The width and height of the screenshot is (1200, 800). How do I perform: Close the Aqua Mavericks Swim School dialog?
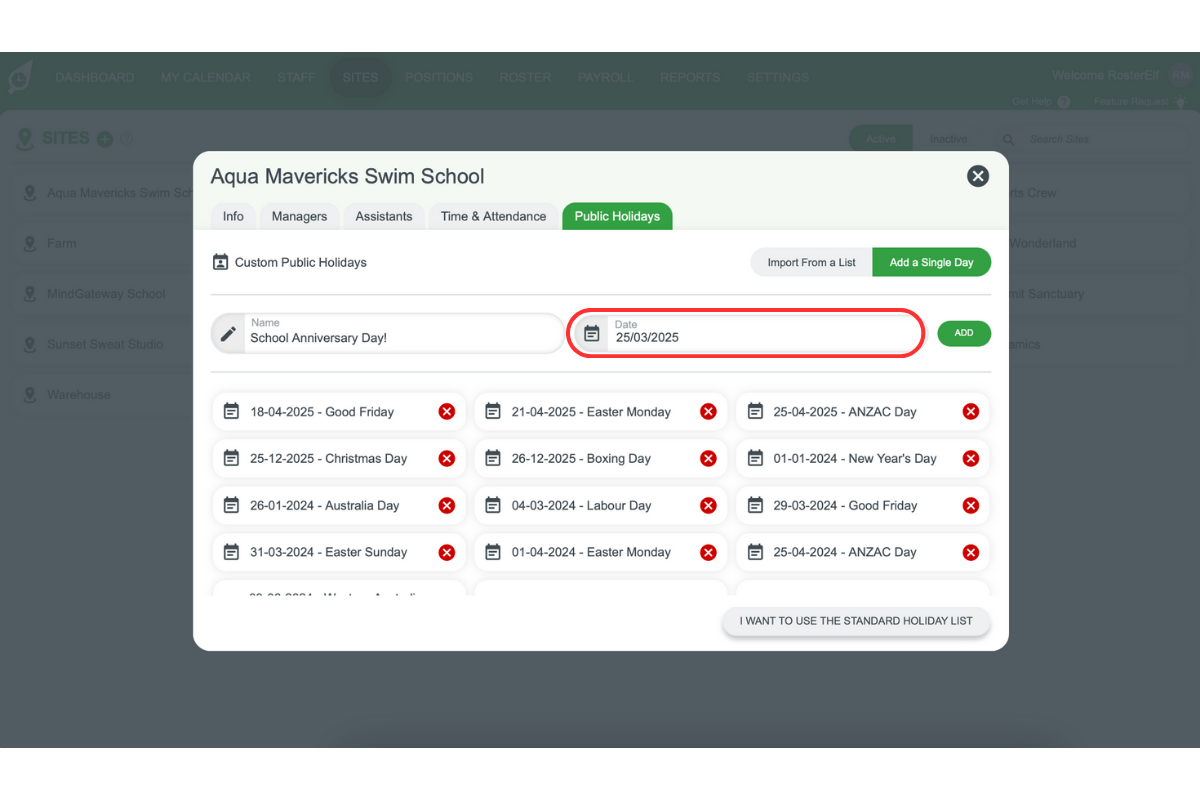tap(977, 176)
